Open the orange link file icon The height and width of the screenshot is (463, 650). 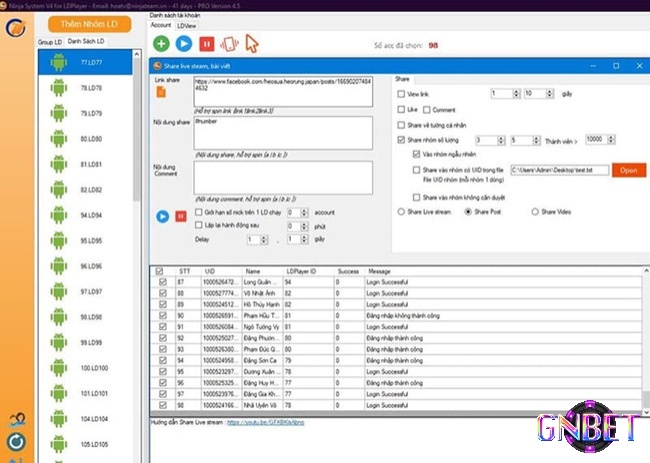(161, 92)
